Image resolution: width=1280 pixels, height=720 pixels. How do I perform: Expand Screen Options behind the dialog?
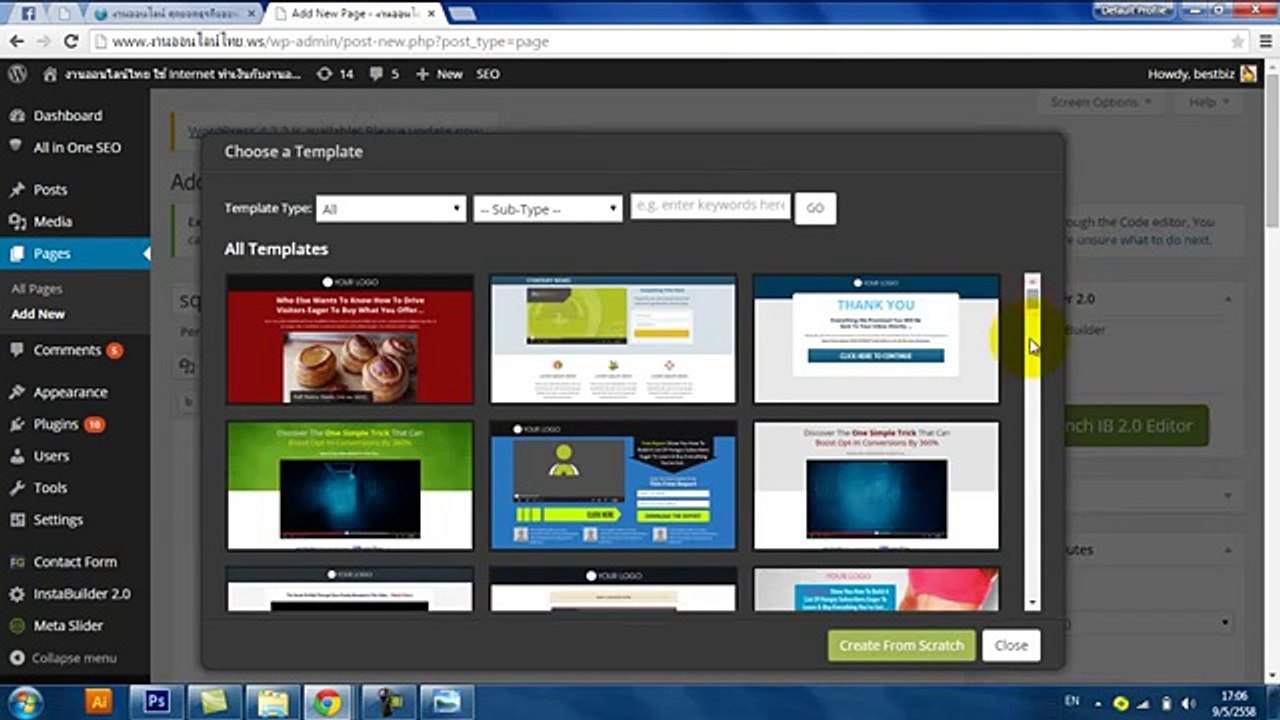pyautogui.click(x=1101, y=102)
